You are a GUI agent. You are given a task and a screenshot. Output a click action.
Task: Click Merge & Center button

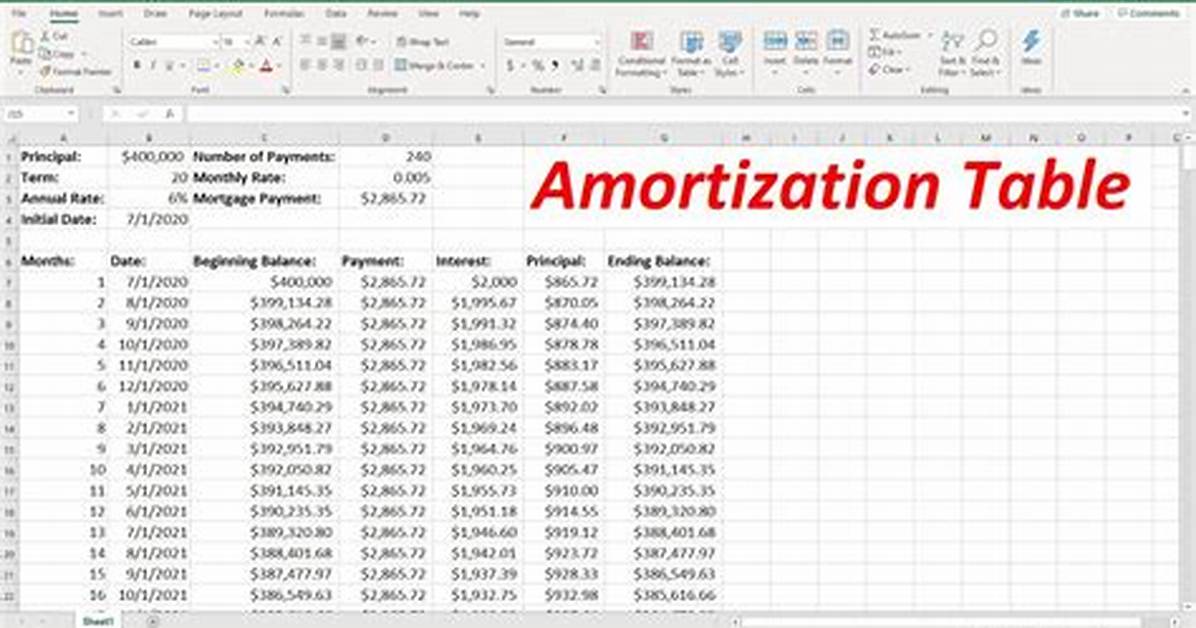click(x=435, y=66)
